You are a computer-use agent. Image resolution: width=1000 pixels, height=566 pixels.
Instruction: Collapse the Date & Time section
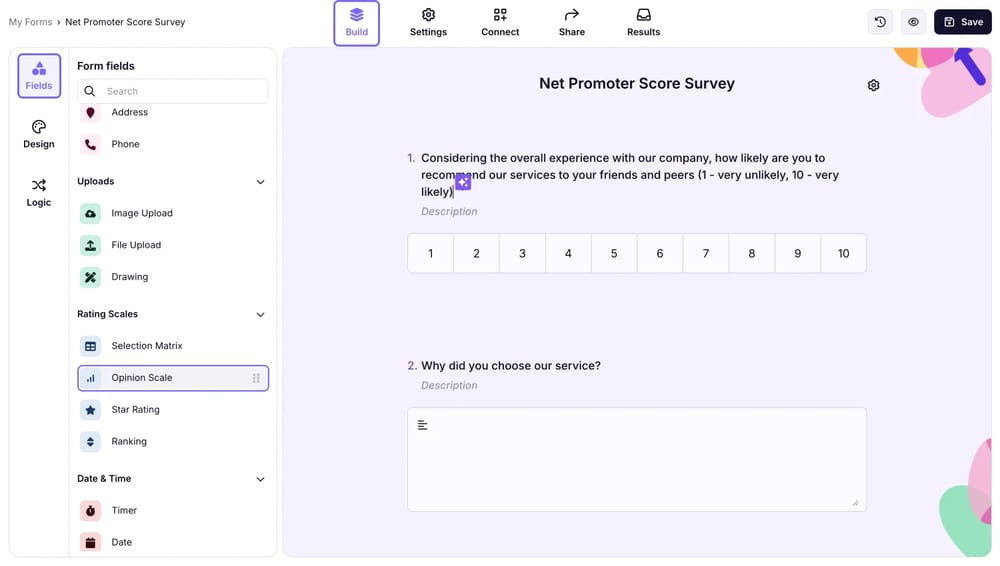pos(260,479)
